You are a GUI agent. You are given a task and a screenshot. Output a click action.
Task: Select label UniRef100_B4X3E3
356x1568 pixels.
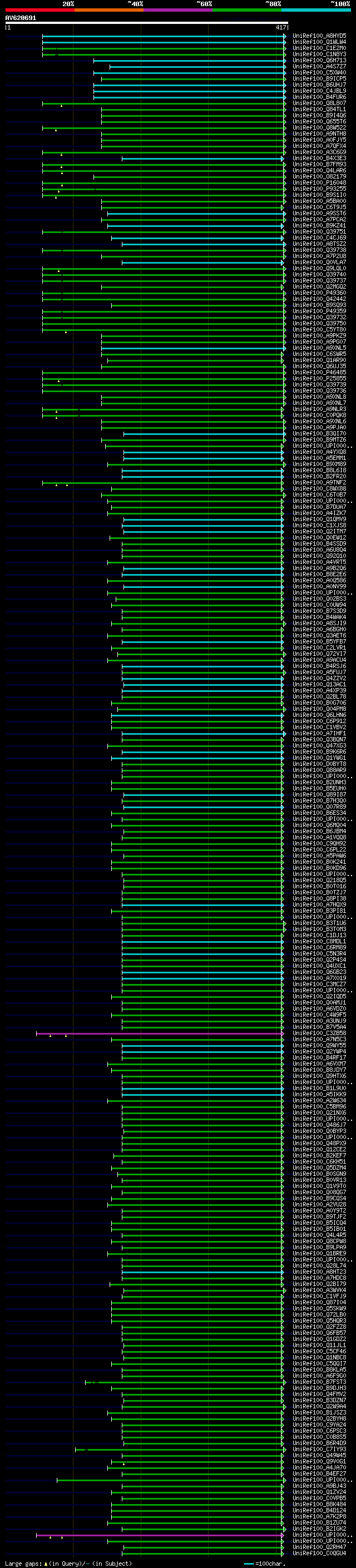tap(319, 159)
